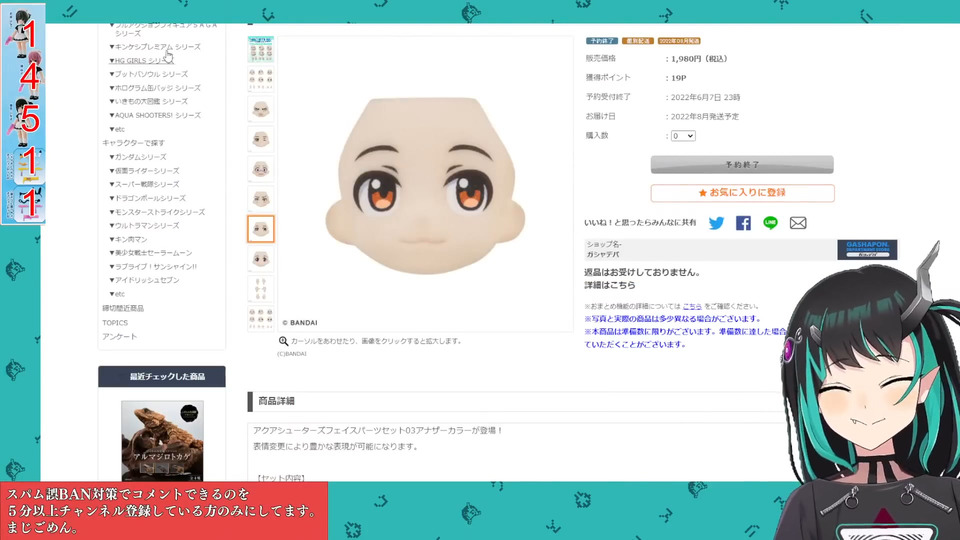
Task: Click the 商品詳細 section heading
Action: 276,401
